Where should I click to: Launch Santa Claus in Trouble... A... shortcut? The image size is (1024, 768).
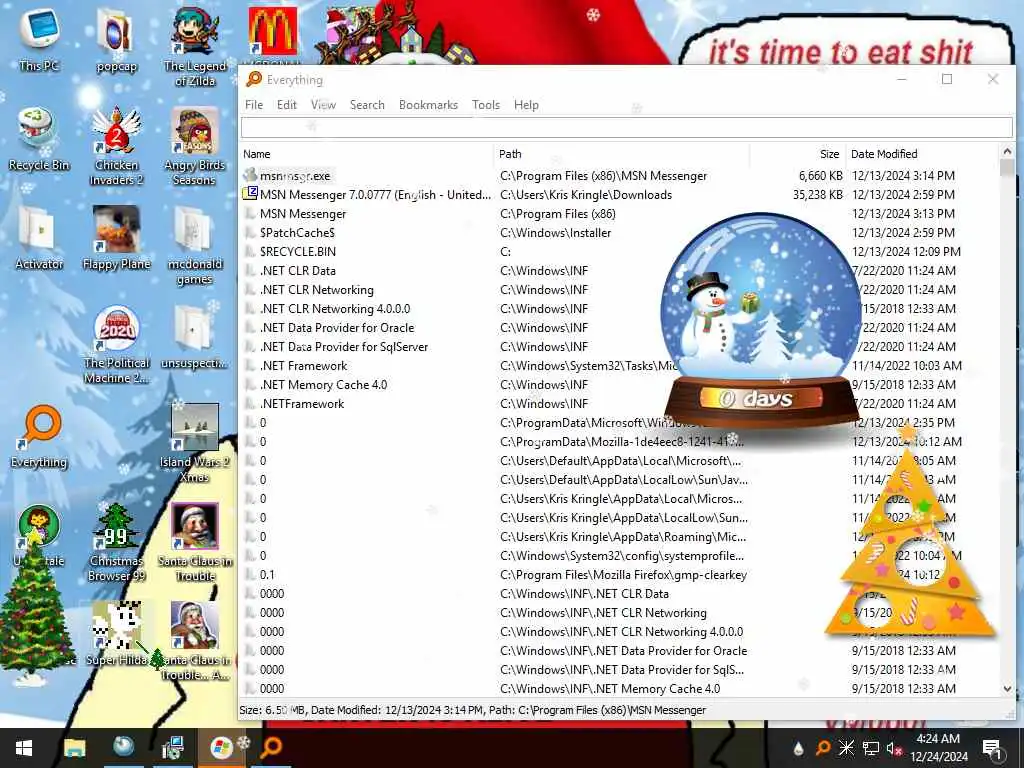pyautogui.click(x=195, y=641)
